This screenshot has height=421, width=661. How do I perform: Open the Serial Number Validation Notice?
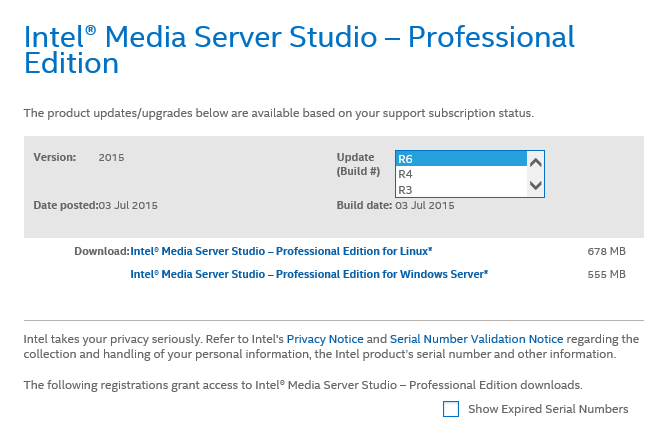coord(476,339)
